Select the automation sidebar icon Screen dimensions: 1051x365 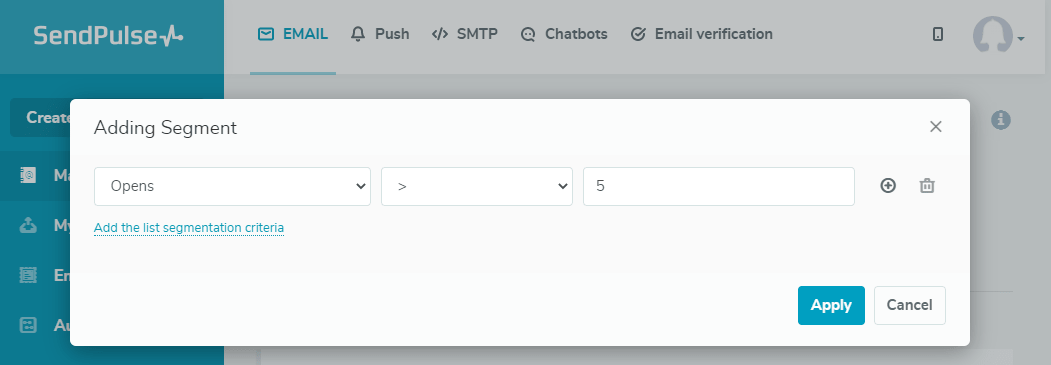[x=28, y=325]
